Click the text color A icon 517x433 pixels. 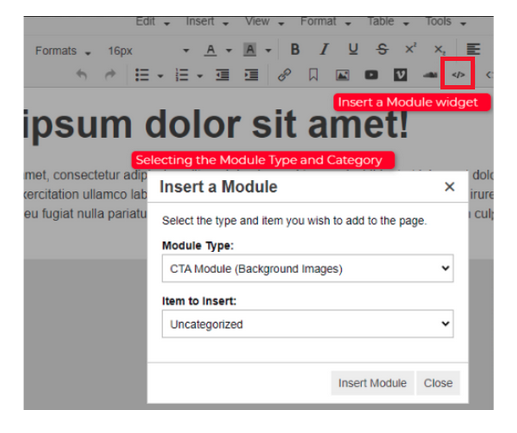click(x=210, y=50)
